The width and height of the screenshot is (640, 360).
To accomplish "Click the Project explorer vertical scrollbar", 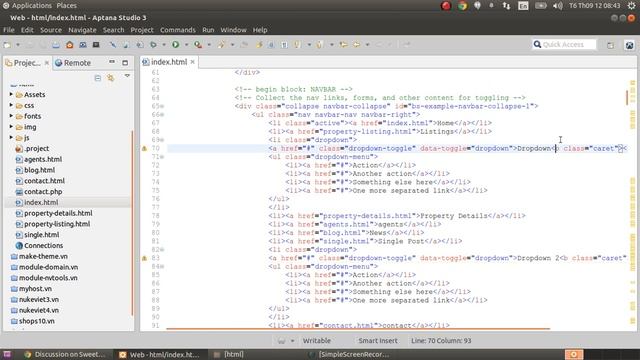I will (132, 223).
